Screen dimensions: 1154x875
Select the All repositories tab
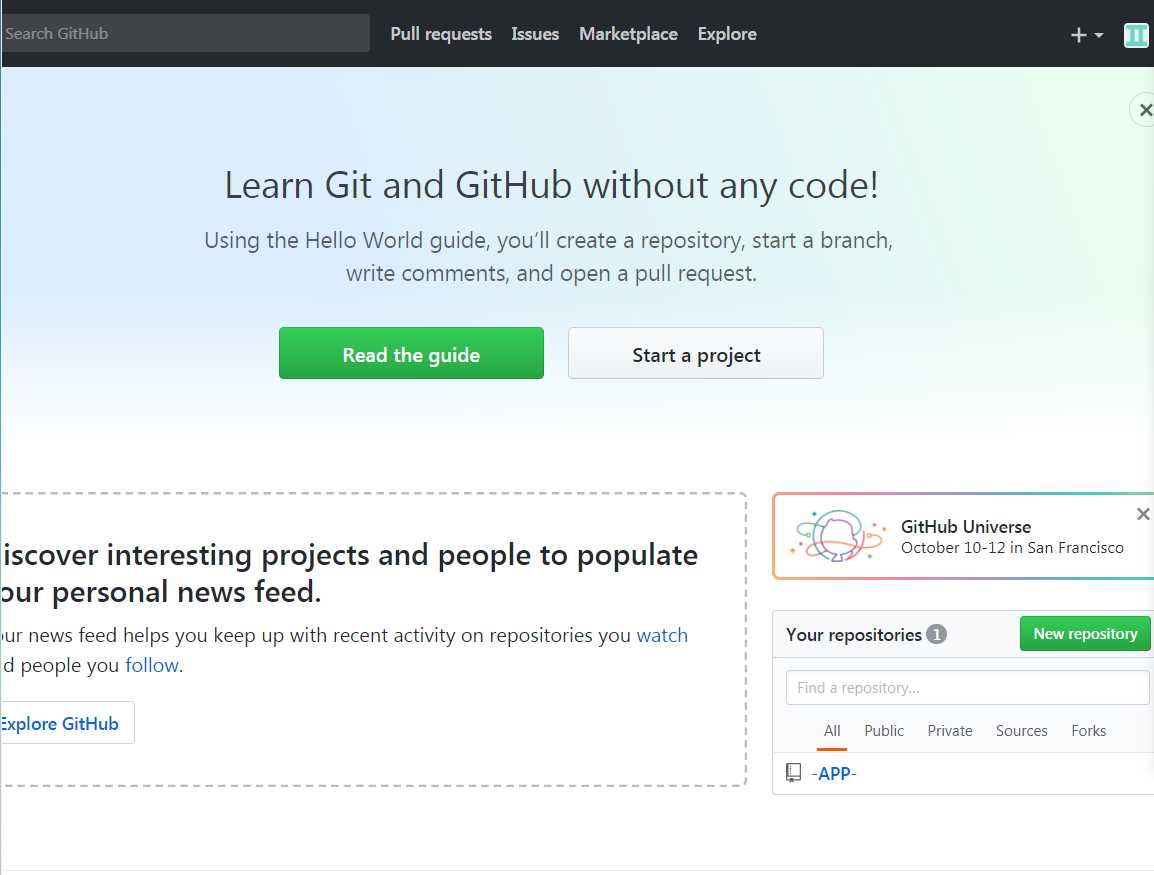click(832, 731)
